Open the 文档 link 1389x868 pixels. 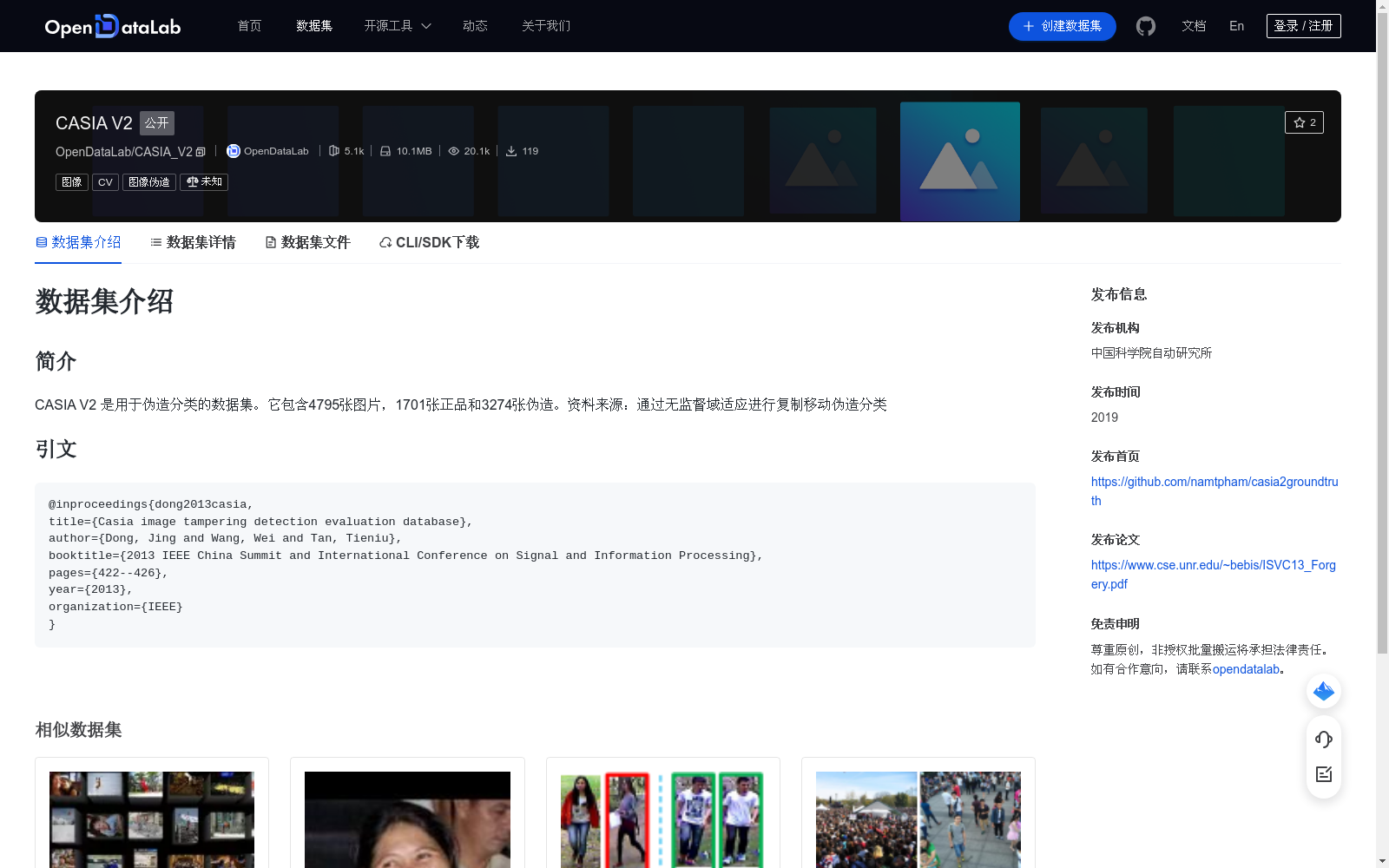(x=1194, y=26)
